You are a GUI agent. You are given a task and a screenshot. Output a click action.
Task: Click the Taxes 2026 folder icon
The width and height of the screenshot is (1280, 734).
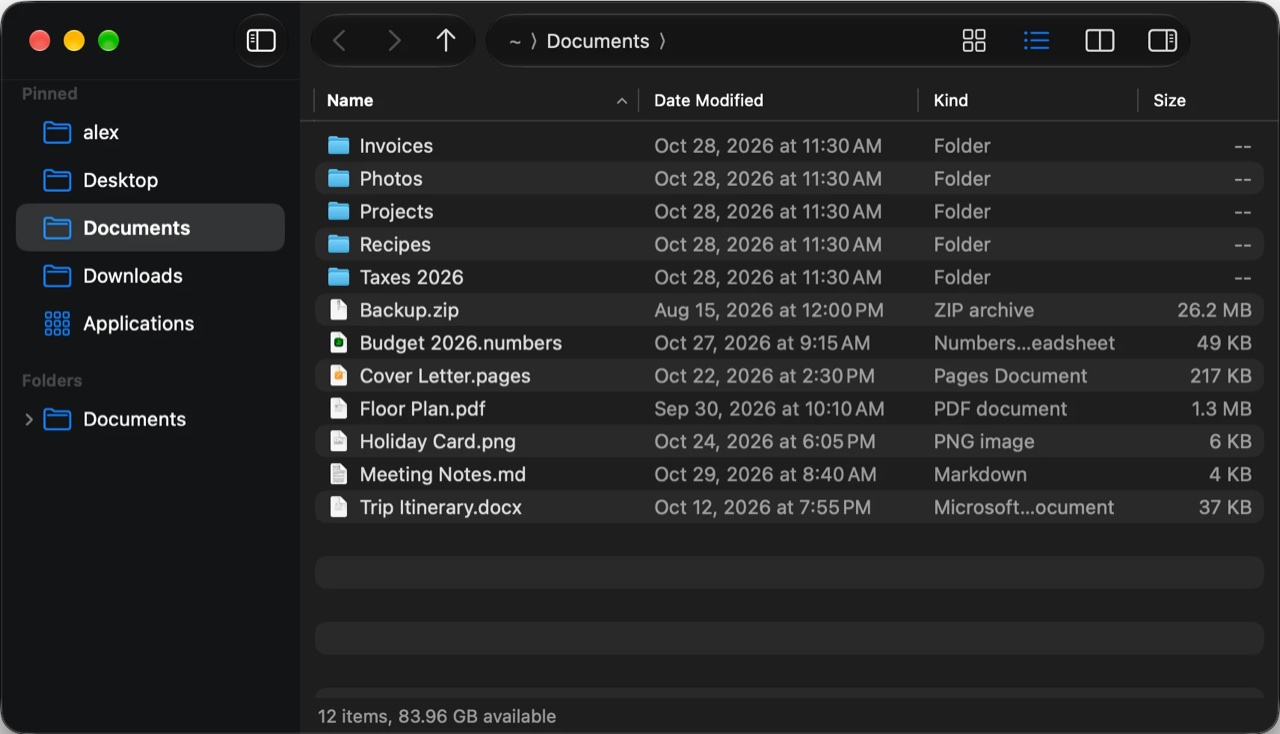[x=339, y=278]
